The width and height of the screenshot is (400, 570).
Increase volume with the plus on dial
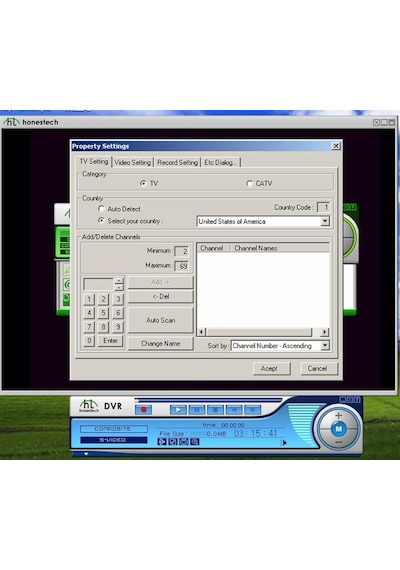point(339,415)
